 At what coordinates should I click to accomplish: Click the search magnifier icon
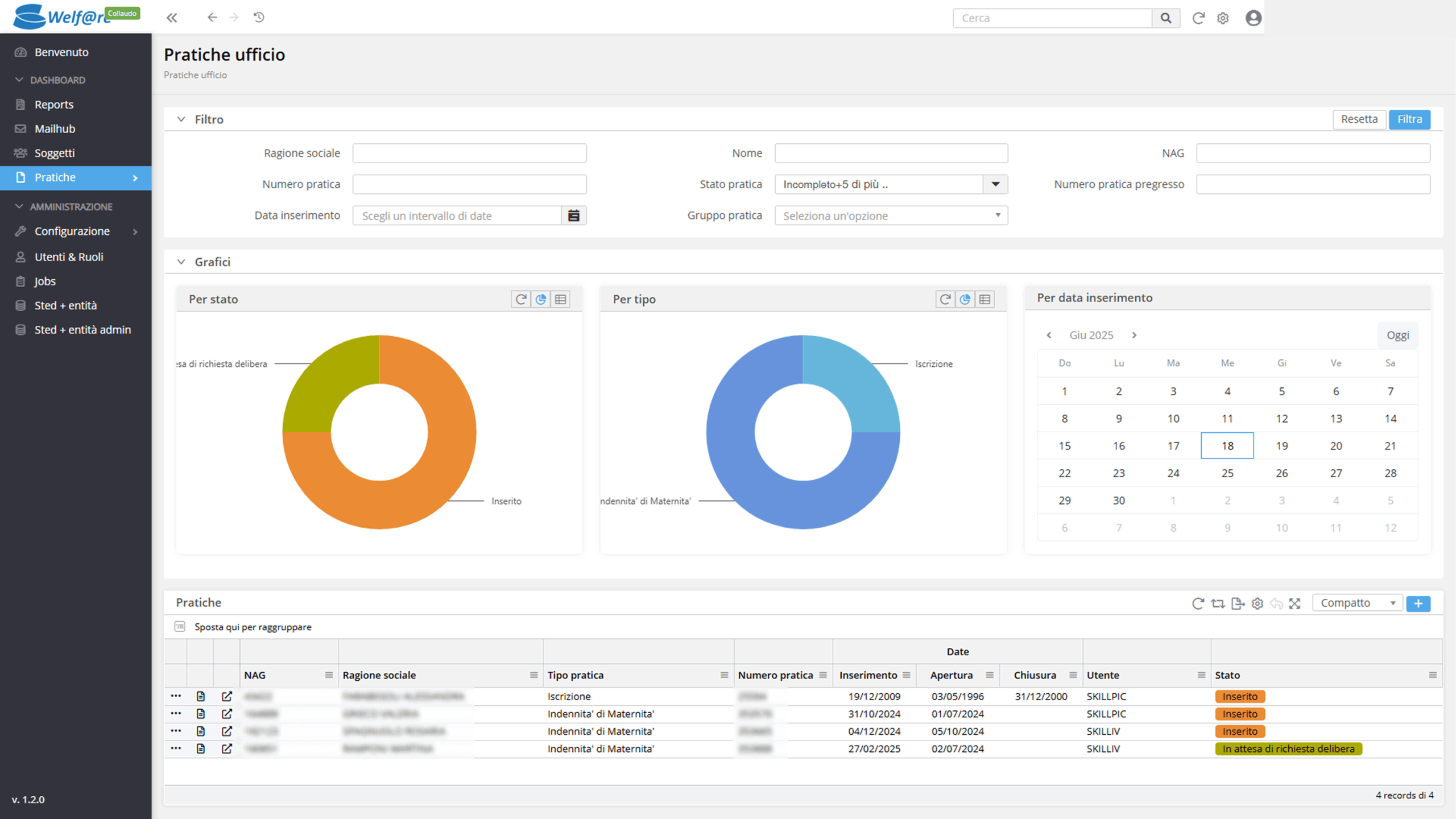pos(1166,18)
